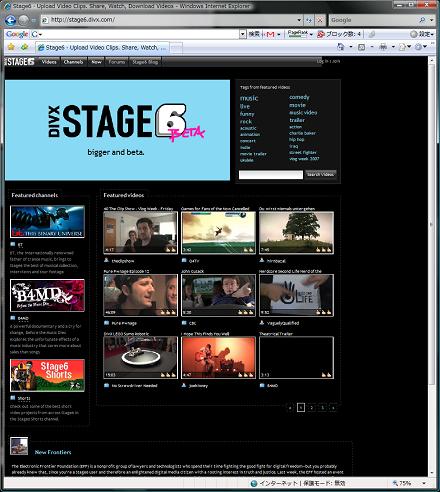Open the Print button dropdown arrow

click(393, 47)
